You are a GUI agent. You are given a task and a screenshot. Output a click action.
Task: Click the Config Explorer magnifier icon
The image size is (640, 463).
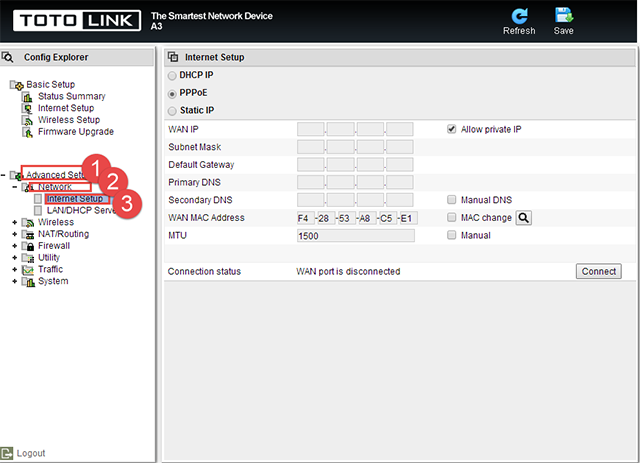[8, 57]
